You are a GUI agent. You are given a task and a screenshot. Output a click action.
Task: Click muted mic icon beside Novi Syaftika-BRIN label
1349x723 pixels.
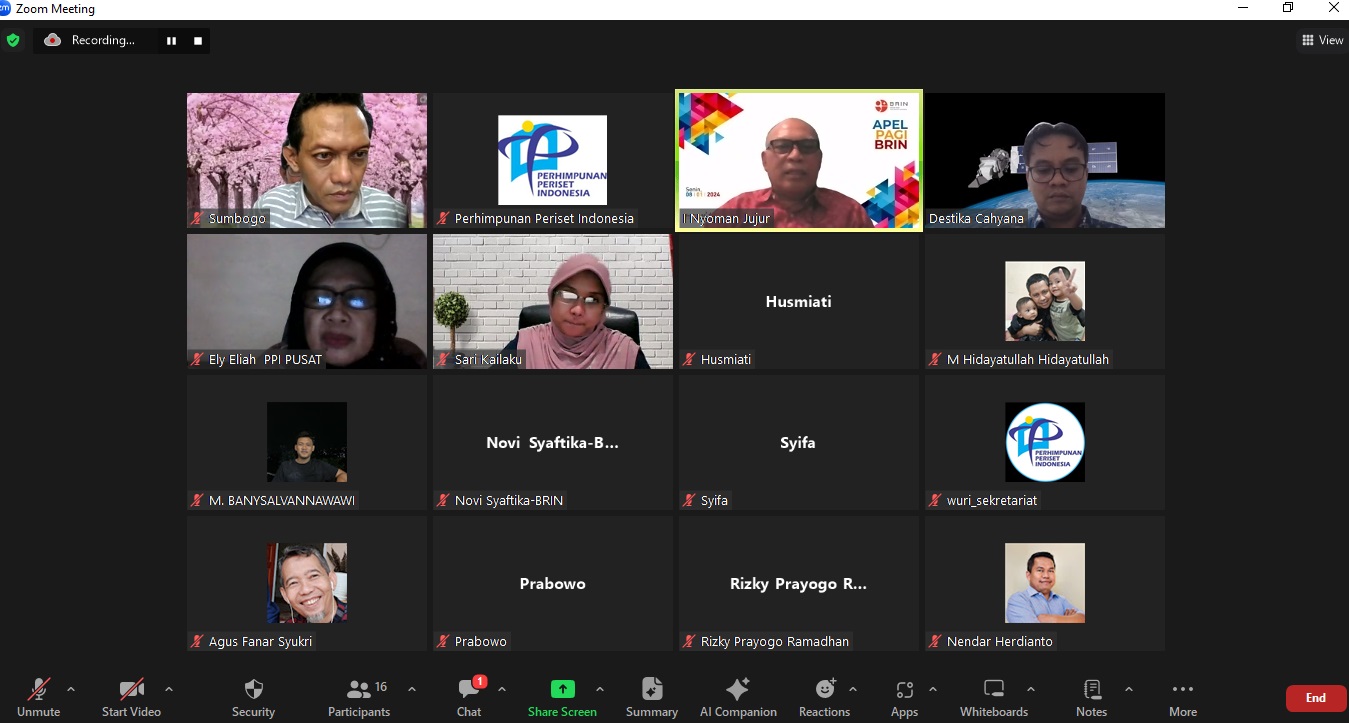pyautogui.click(x=443, y=500)
